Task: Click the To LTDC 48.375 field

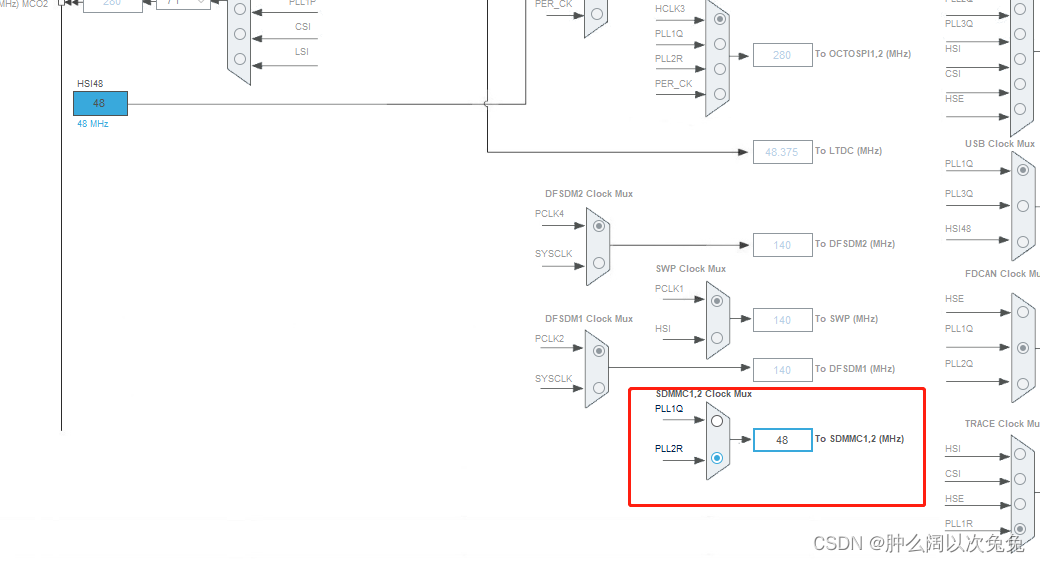Action: (x=783, y=152)
